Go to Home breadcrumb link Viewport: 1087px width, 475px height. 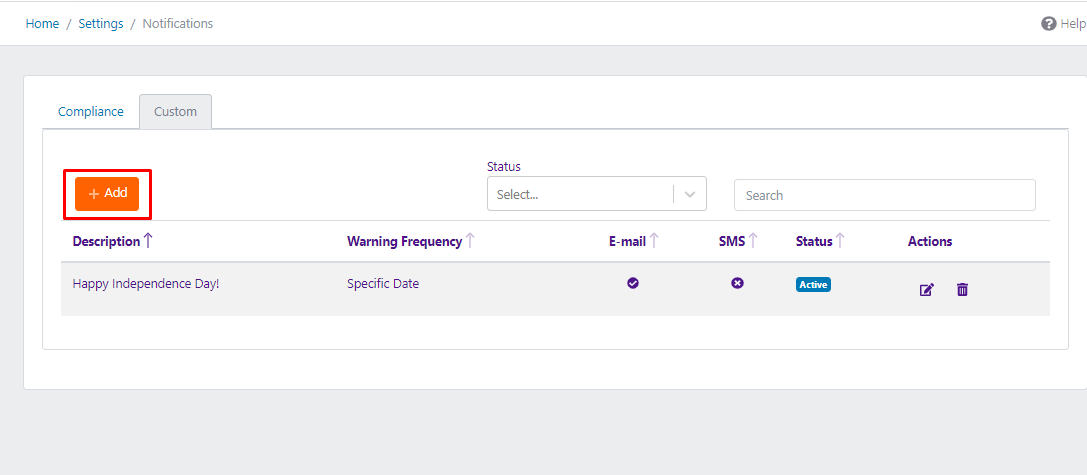pos(42,23)
